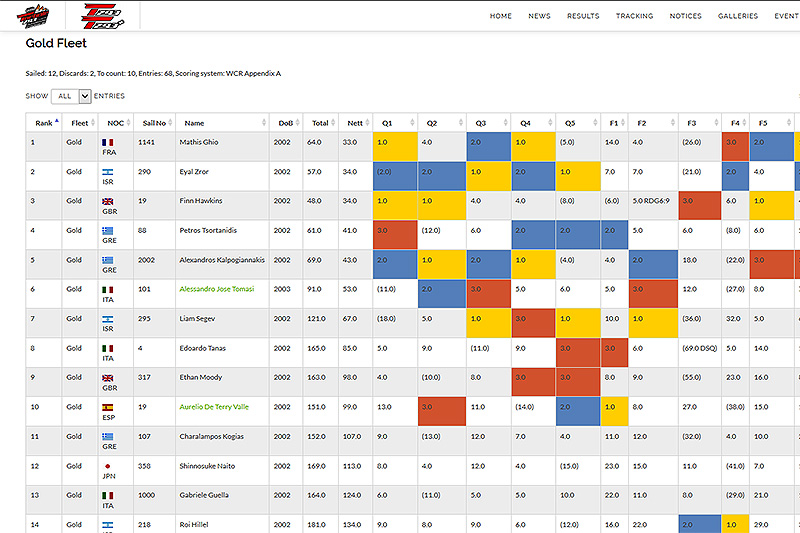Sort table by F4 race column
This screenshot has width=800, height=533.
tap(735, 123)
